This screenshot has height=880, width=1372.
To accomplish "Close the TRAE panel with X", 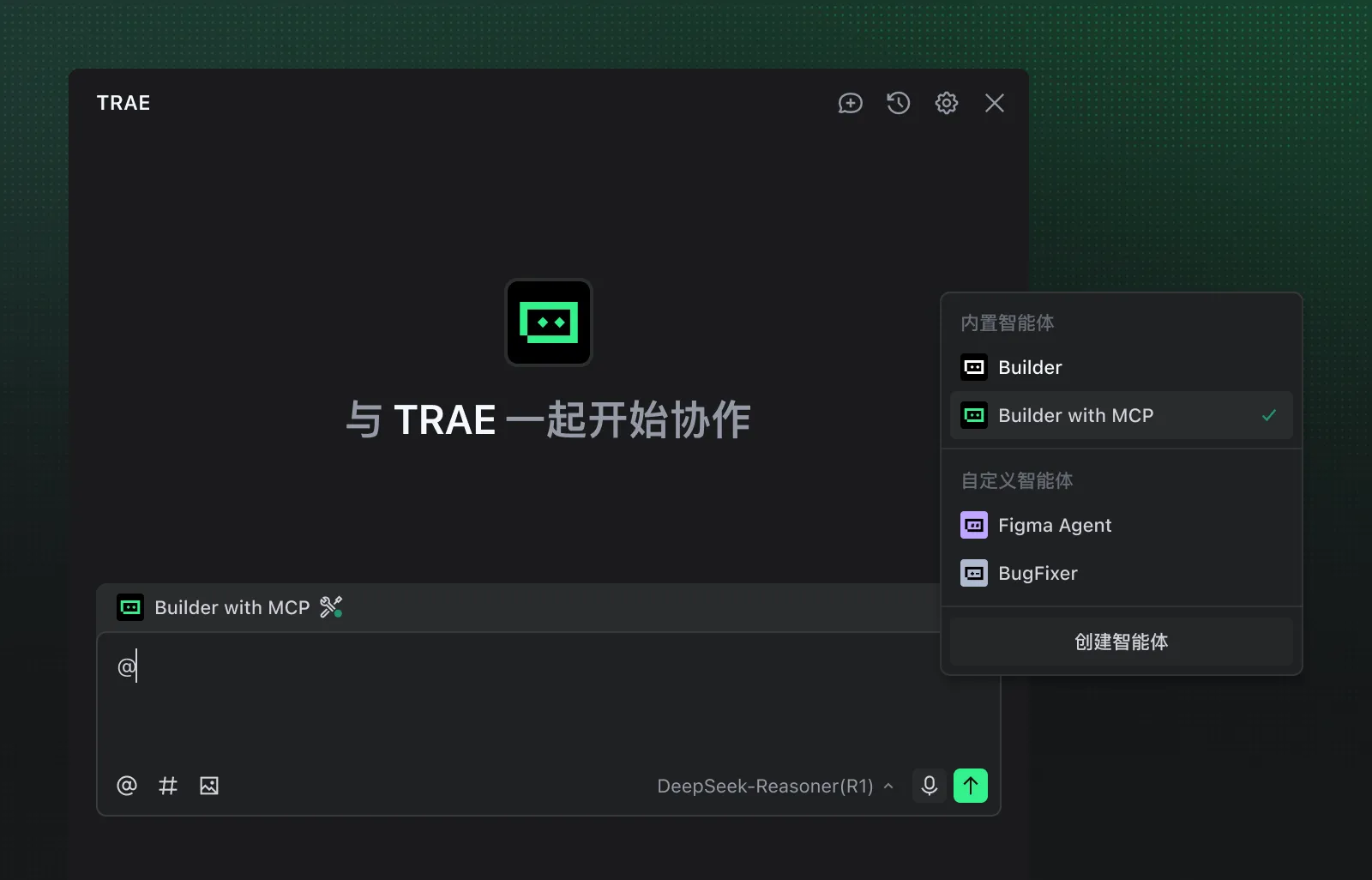I will click(x=994, y=104).
